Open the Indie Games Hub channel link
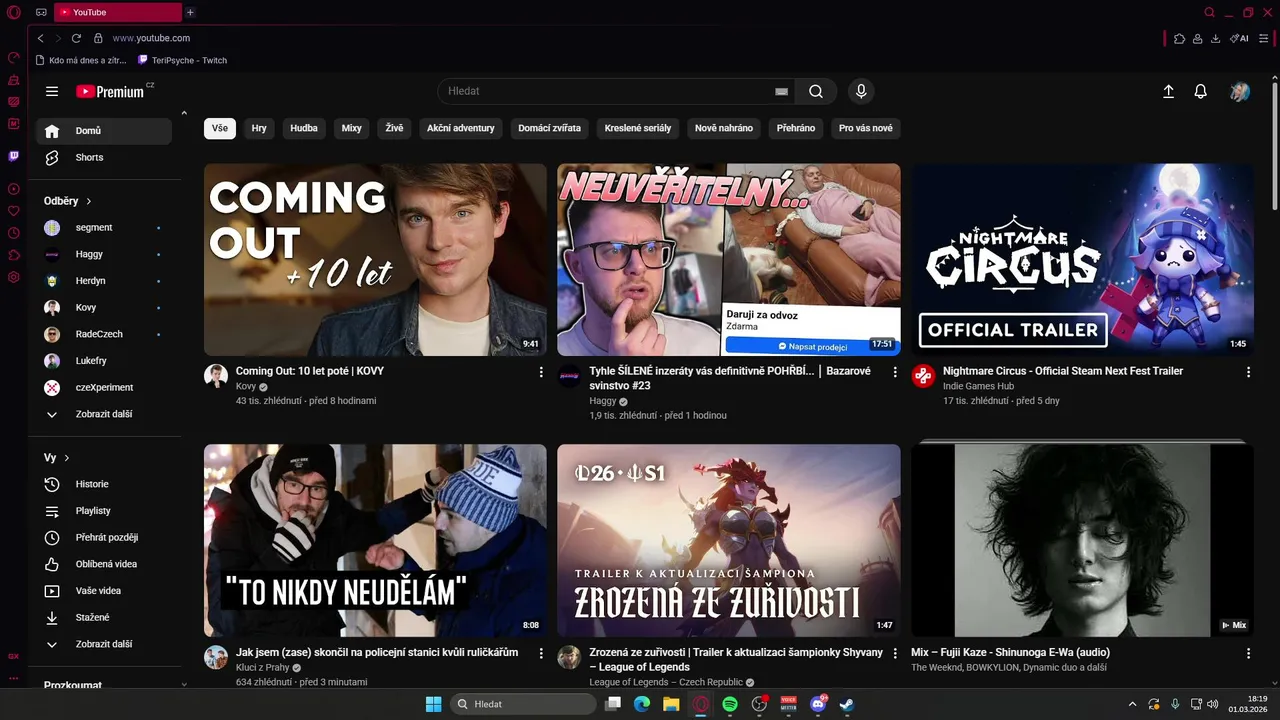The height and width of the screenshot is (720, 1280). click(x=978, y=386)
